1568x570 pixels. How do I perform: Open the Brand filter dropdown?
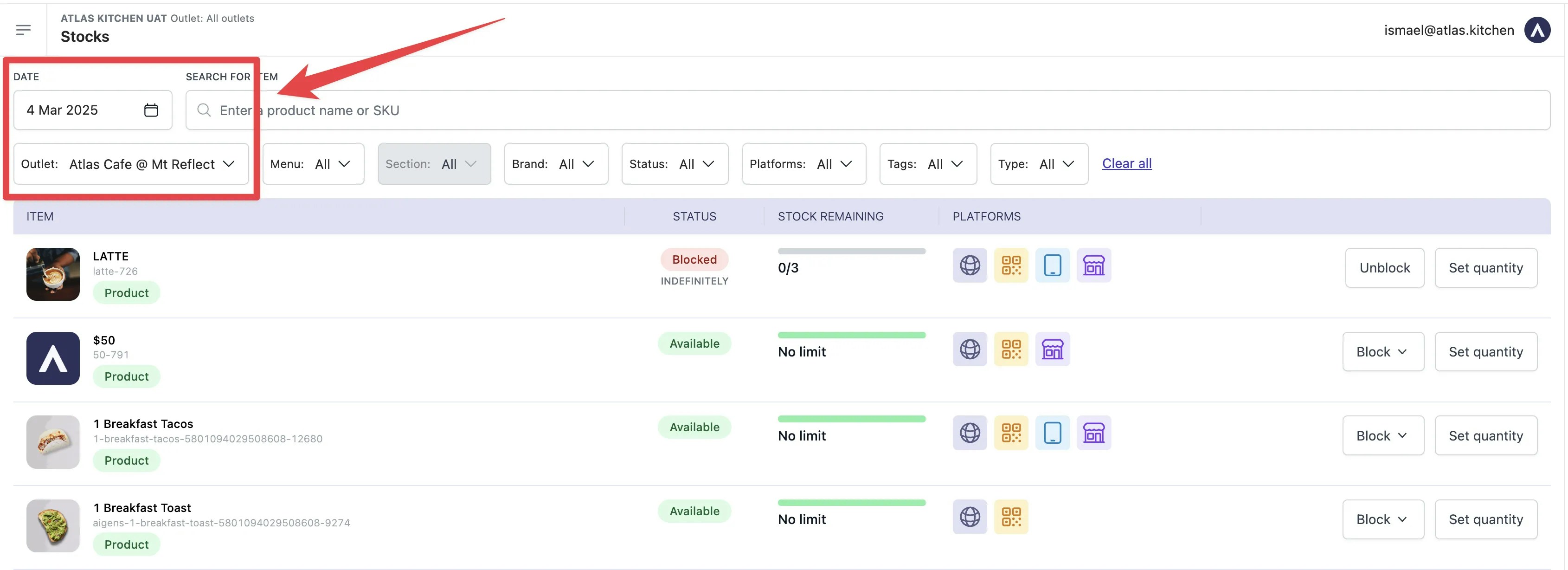coord(555,164)
